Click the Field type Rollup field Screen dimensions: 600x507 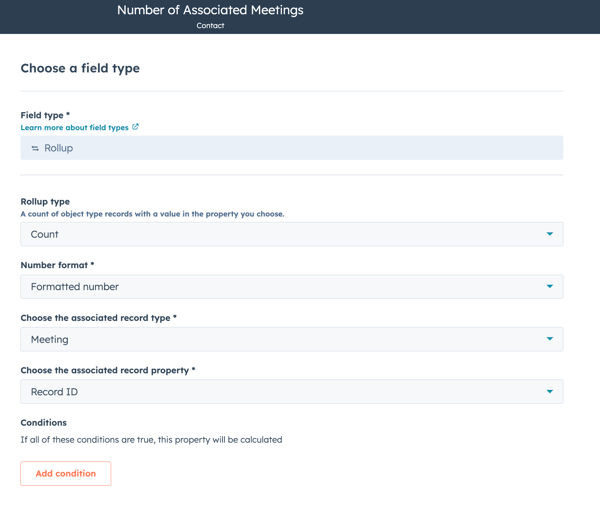pos(291,148)
